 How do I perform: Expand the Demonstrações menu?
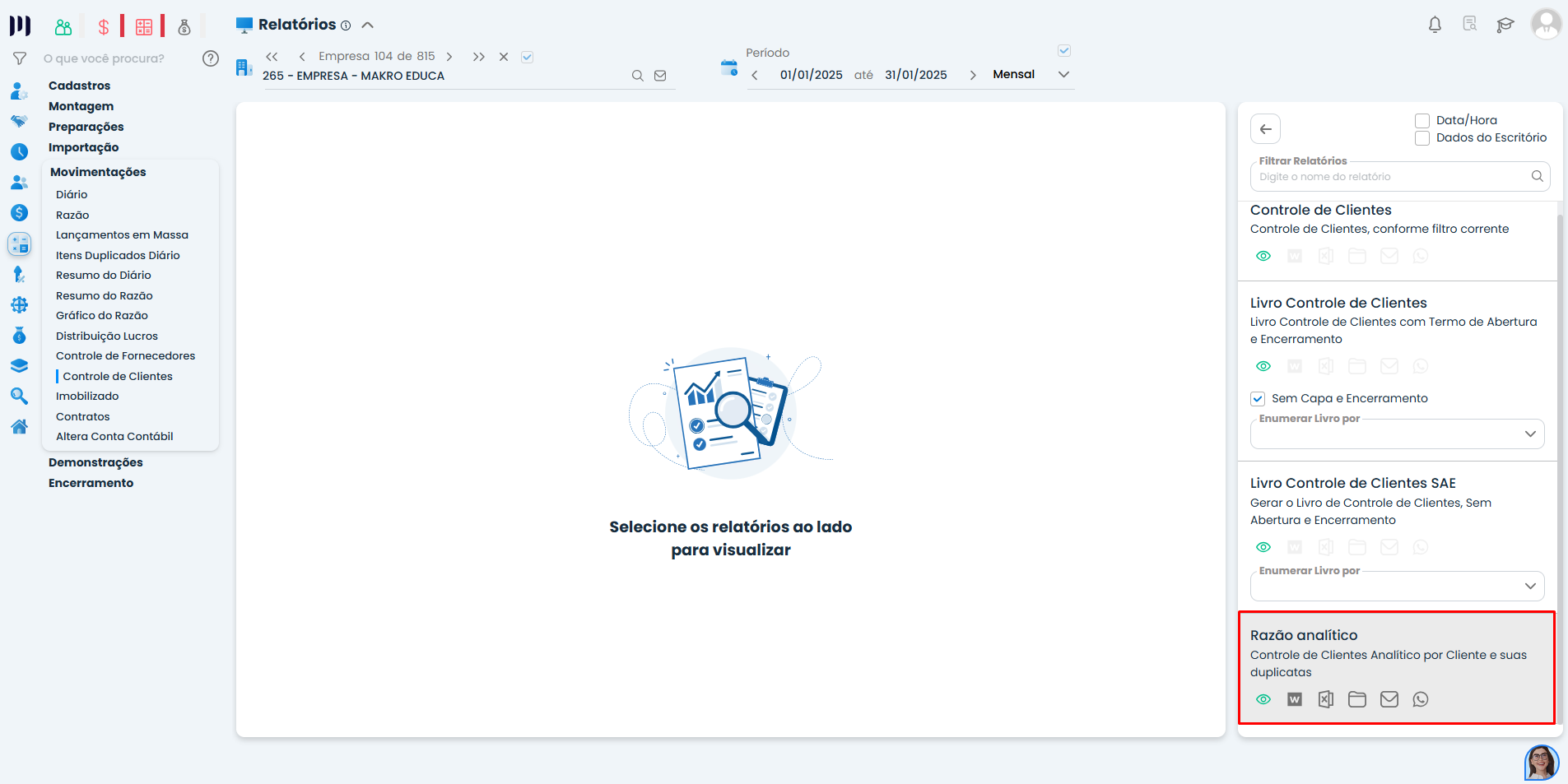pos(95,462)
